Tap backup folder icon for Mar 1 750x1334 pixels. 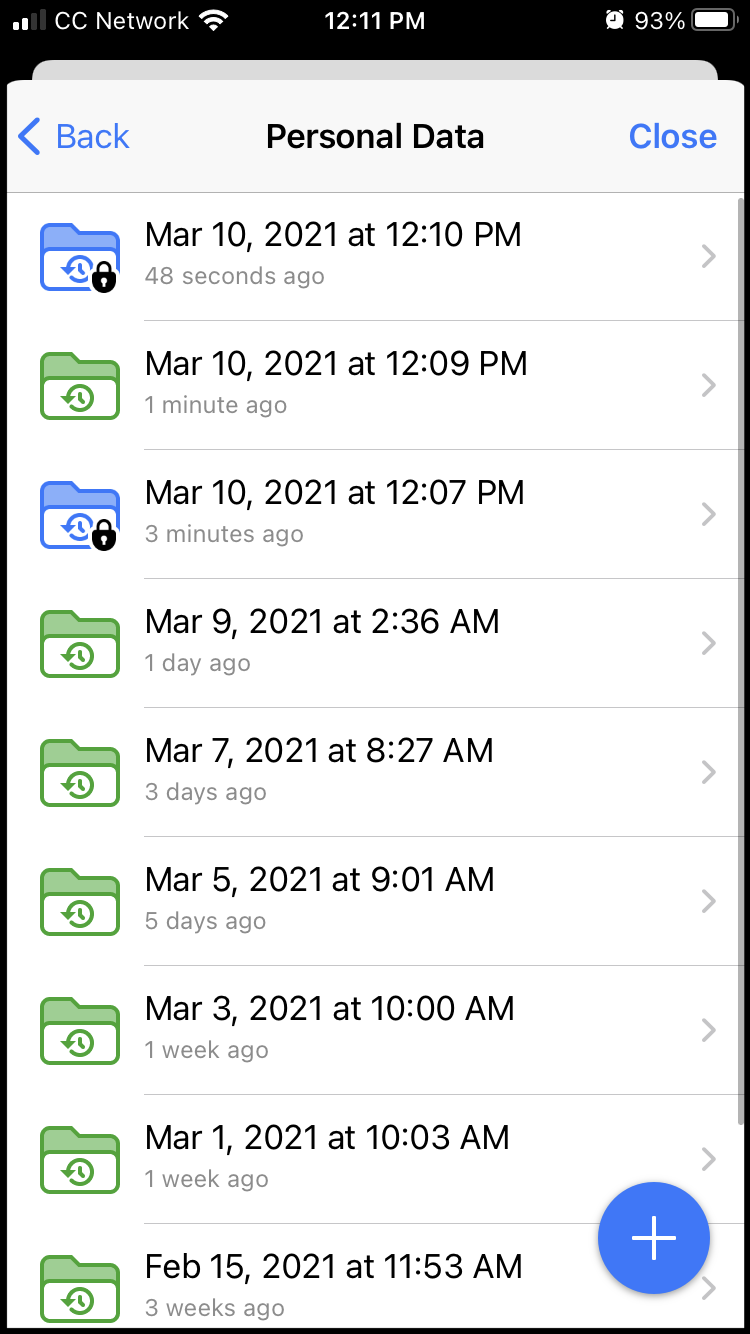pos(79,1160)
